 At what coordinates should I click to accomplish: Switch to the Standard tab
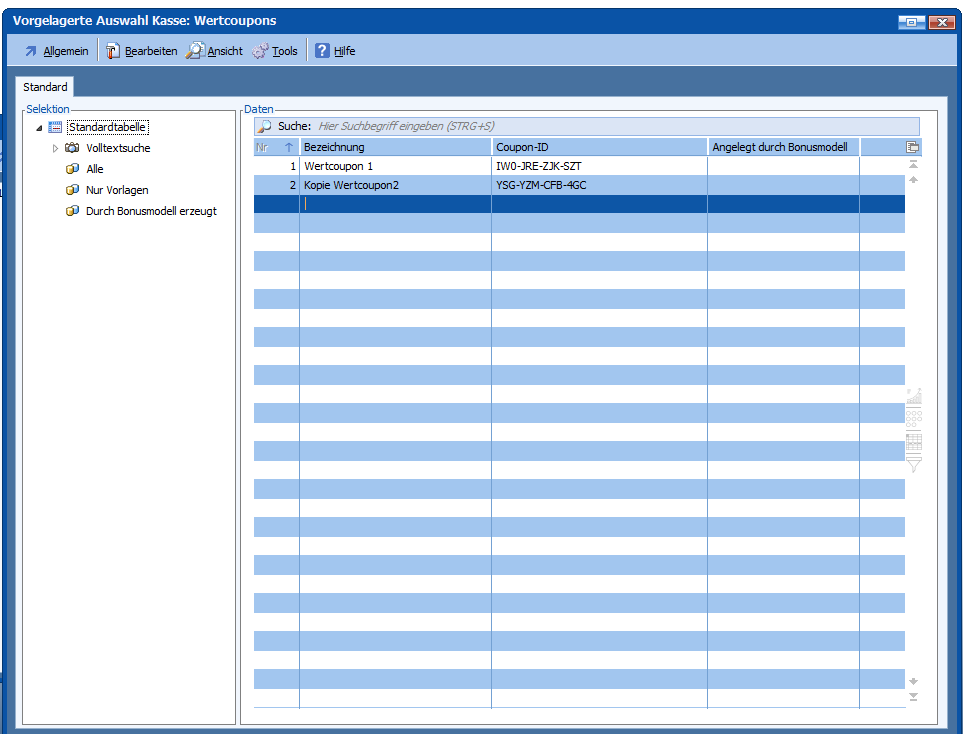[x=46, y=87]
